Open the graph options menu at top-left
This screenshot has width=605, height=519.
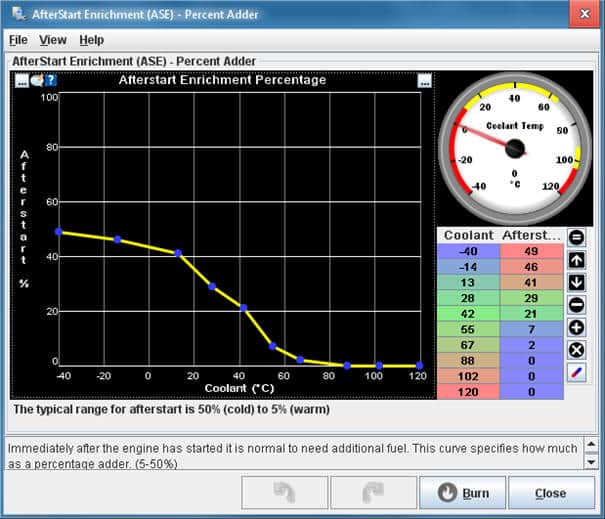point(22,81)
